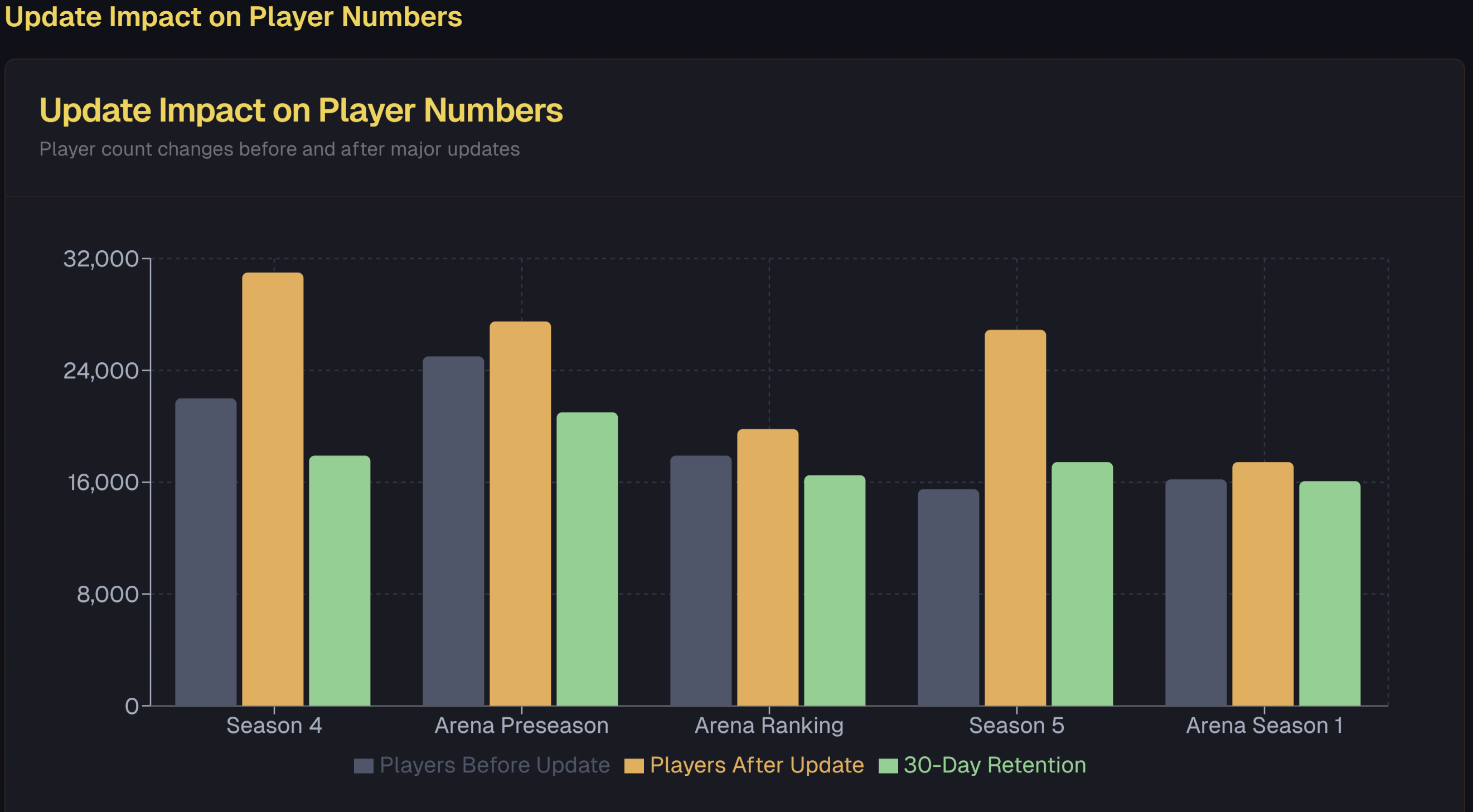Toggle the Players Before Update legend label
Image resolution: width=1473 pixels, height=812 pixels.
click(x=495, y=765)
